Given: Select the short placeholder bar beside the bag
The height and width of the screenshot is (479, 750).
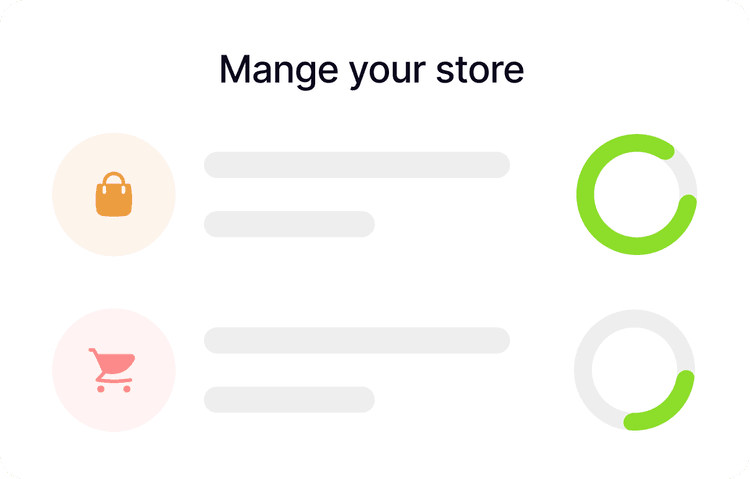Looking at the screenshot, I should pyautogui.click(x=289, y=224).
